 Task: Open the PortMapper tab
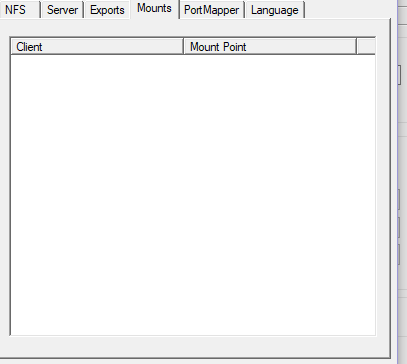(212, 10)
